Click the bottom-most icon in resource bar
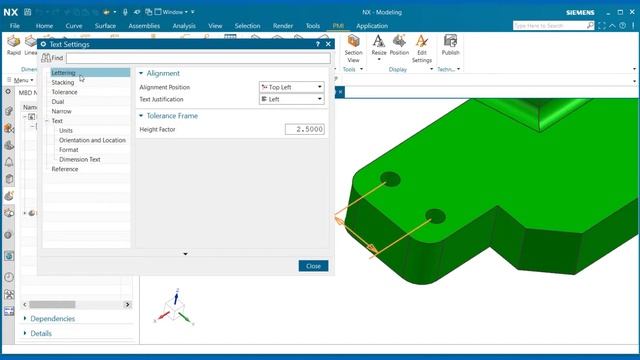 tap(9, 311)
